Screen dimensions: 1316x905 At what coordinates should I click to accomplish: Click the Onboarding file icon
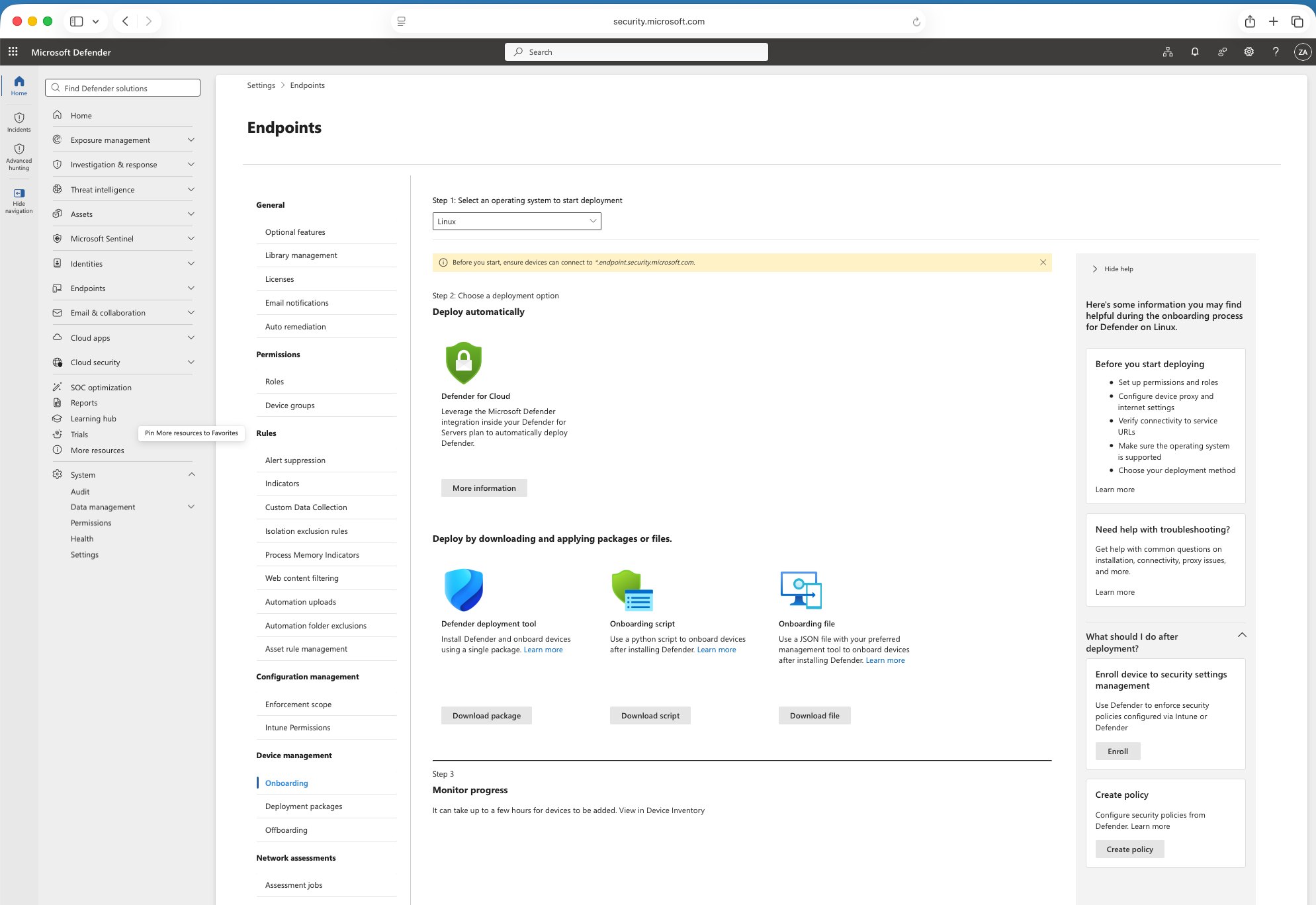click(801, 589)
